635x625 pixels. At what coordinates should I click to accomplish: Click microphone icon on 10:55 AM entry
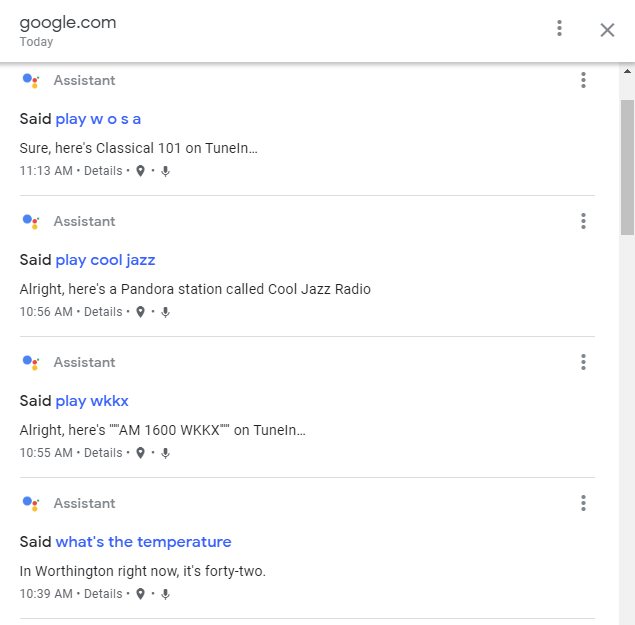tap(165, 453)
